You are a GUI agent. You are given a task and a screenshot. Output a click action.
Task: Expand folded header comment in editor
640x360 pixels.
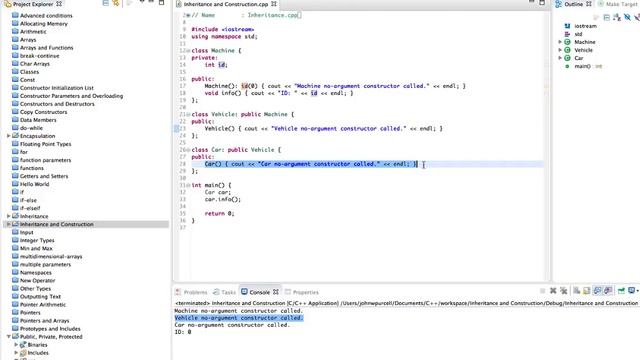click(x=188, y=15)
